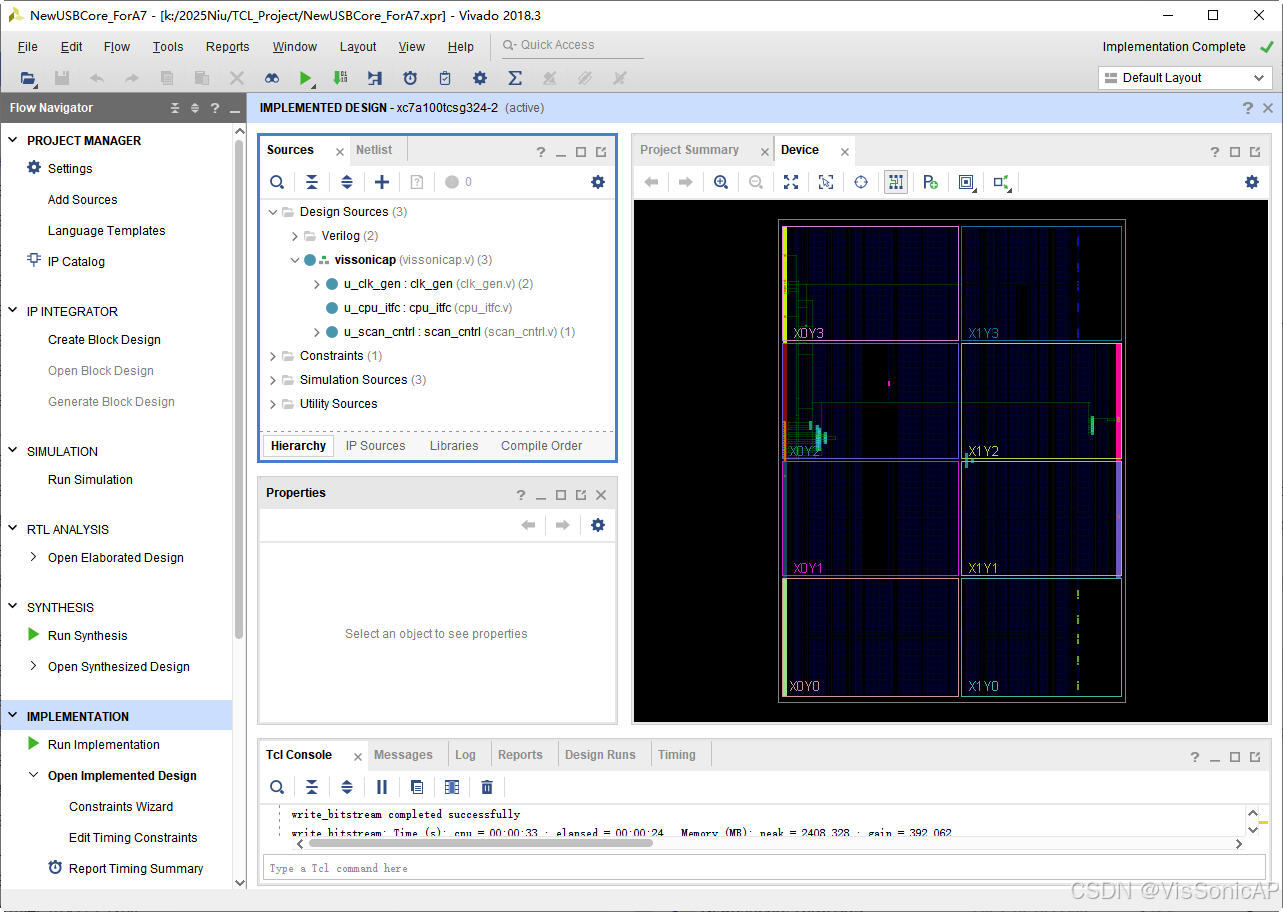Open the Flow menu
1283x912 pixels.
click(117, 46)
